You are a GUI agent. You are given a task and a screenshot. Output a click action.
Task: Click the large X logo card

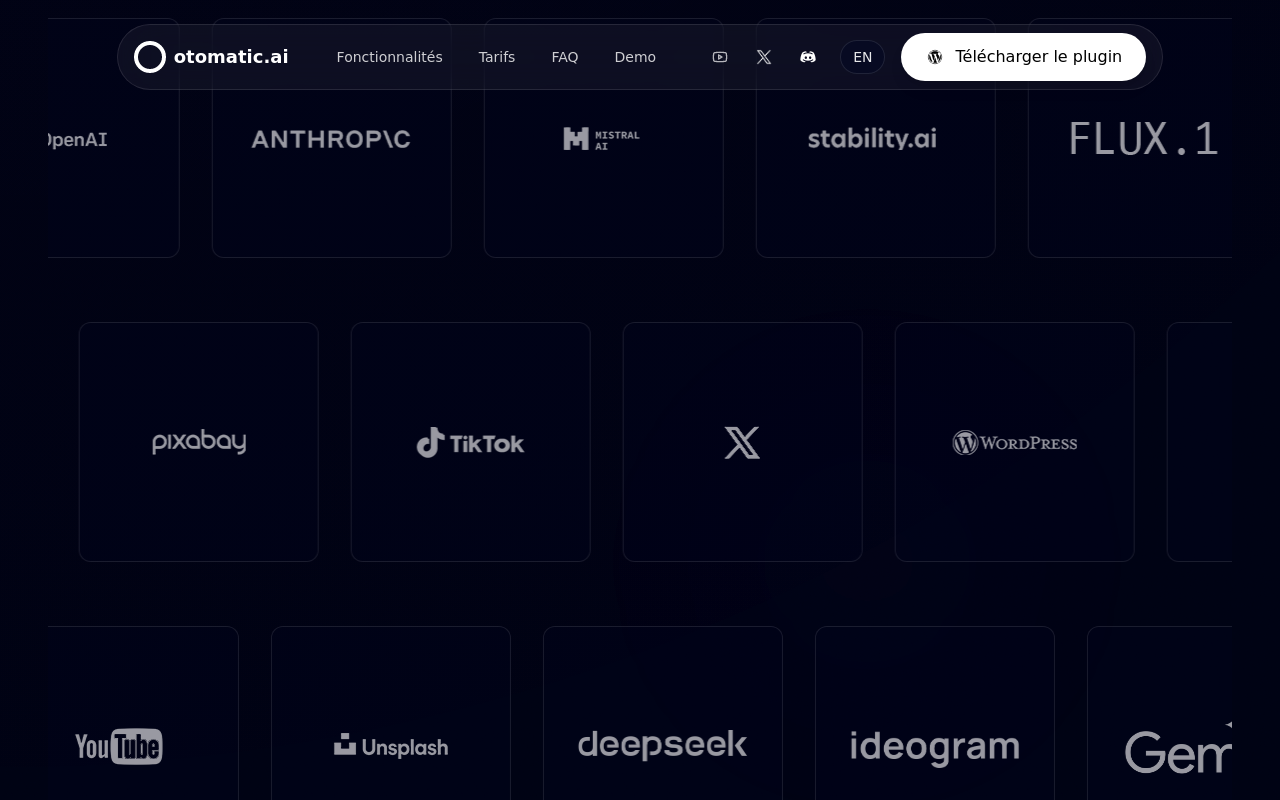coord(743,442)
